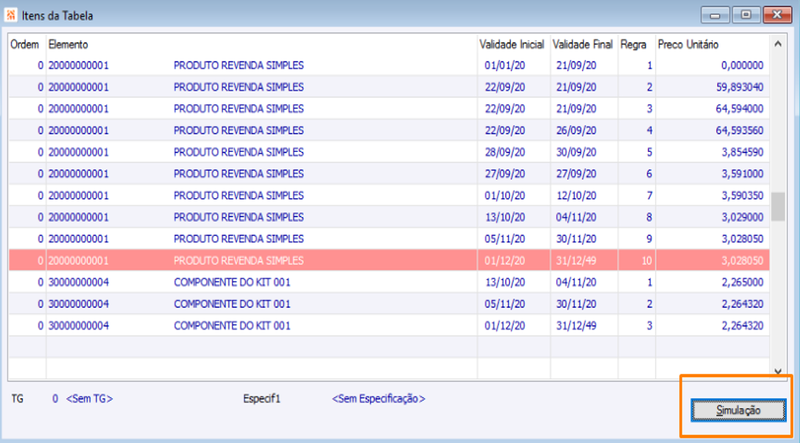800x443 pixels.
Task: Select the row with price 3,854590
Action: click(389, 152)
